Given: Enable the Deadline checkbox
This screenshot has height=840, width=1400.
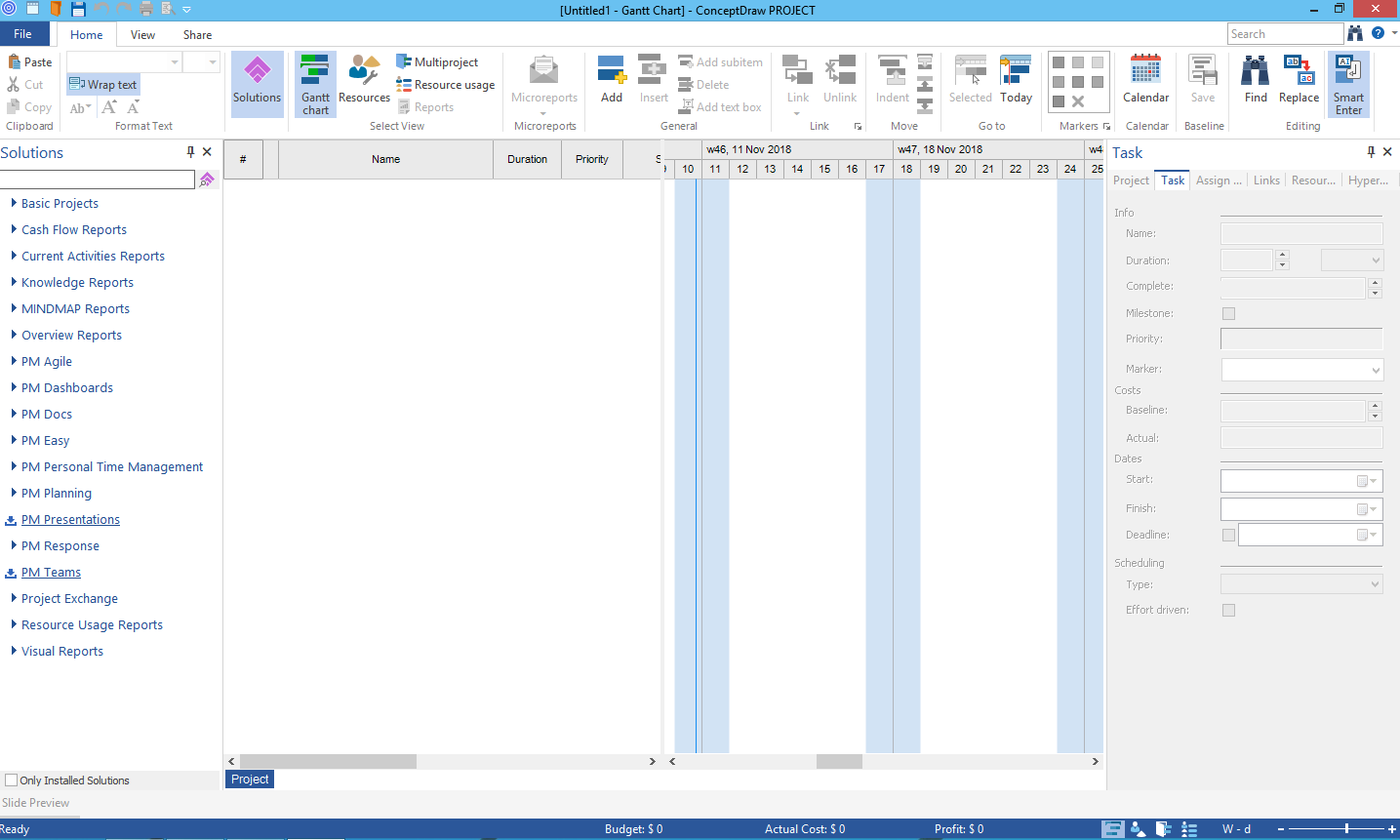Looking at the screenshot, I should tap(1228, 535).
